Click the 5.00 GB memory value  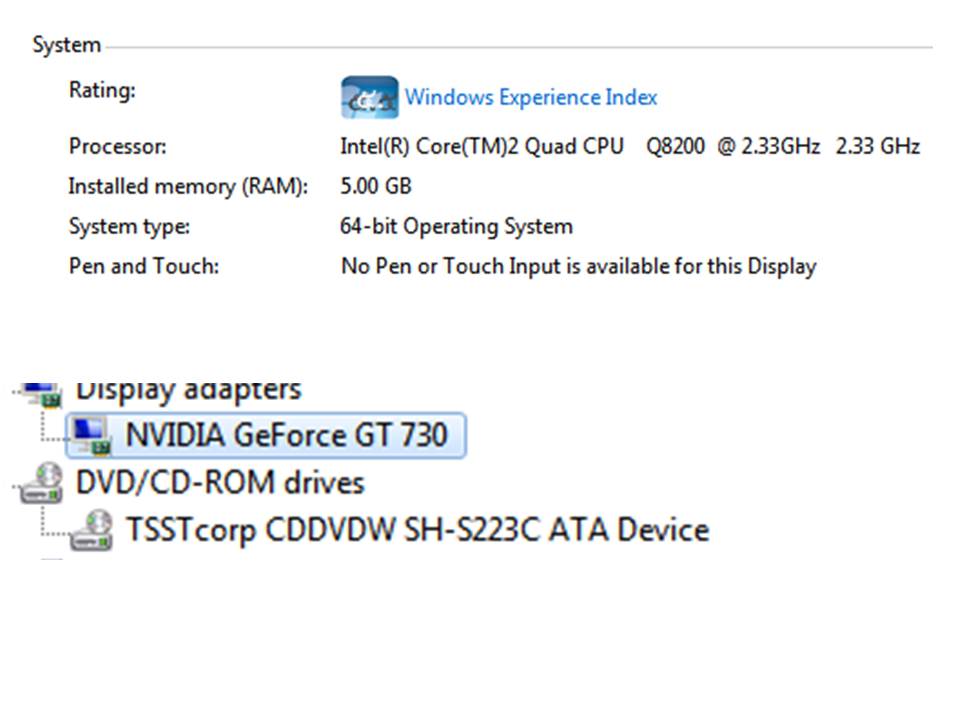[375, 186]
